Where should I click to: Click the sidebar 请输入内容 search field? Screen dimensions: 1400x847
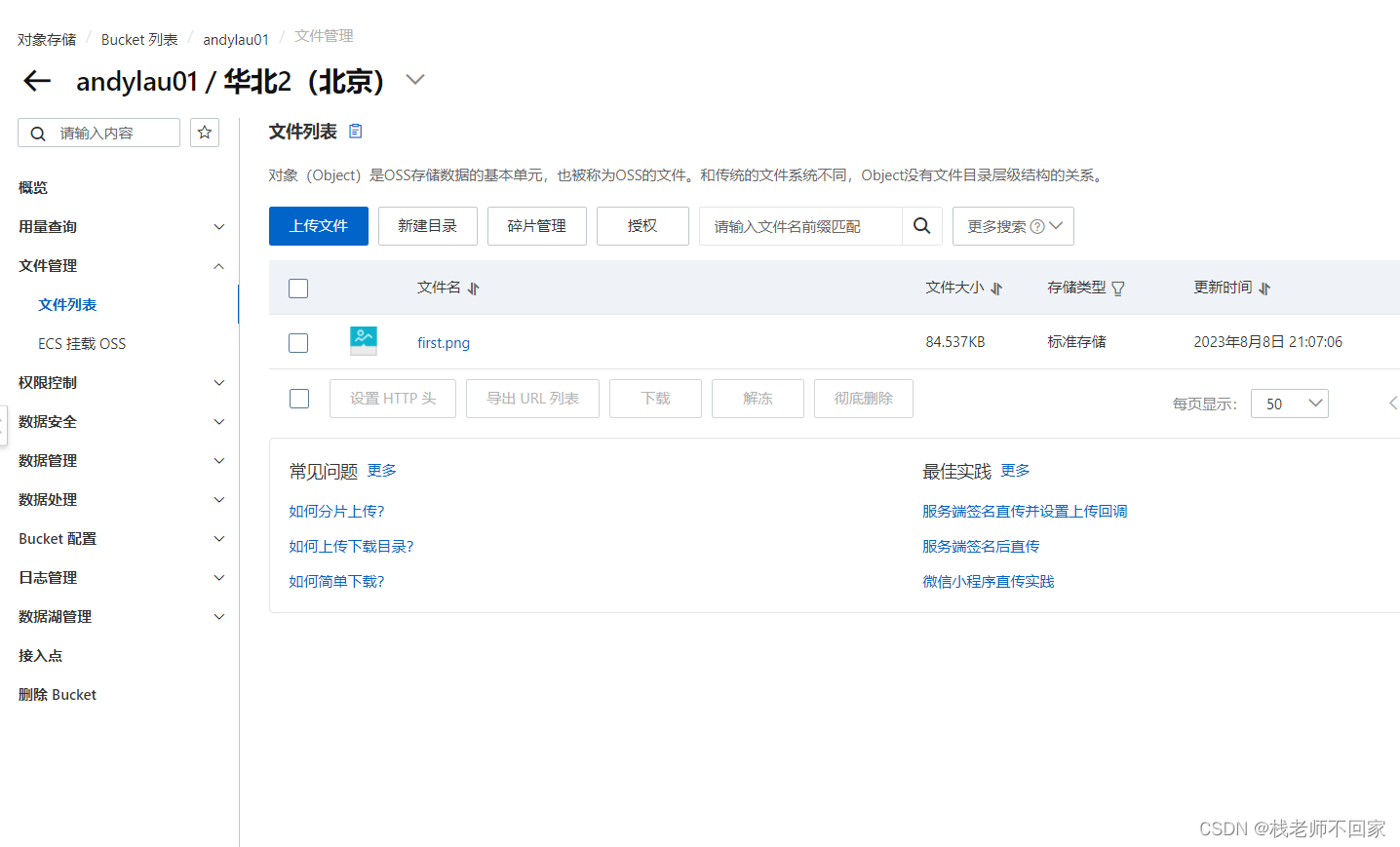point(99,133)
